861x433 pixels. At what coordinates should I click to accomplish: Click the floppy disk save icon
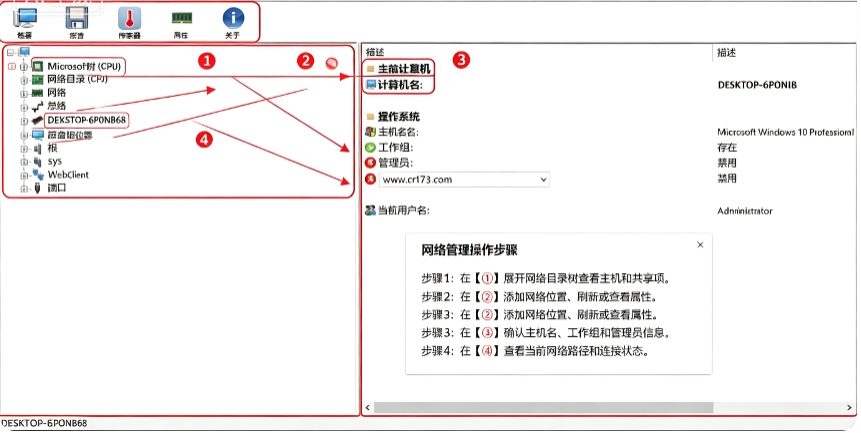click(77, 19)
